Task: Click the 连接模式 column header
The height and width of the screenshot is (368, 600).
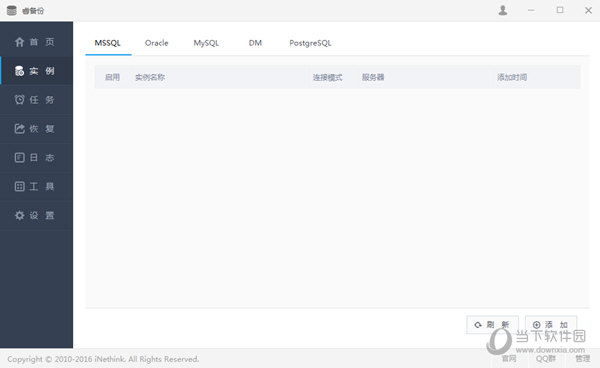Action: (x=328, y=77)
